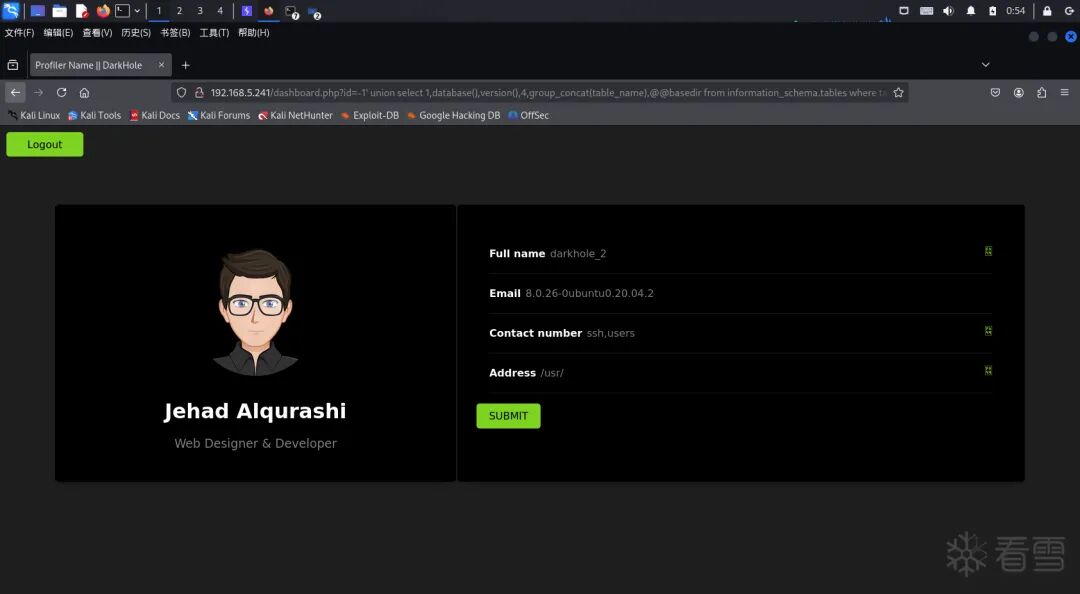Image resolution: width=1080 pixels, height=594 pixels.
Task: Go back to the previous page
Action: pos(15,92)
